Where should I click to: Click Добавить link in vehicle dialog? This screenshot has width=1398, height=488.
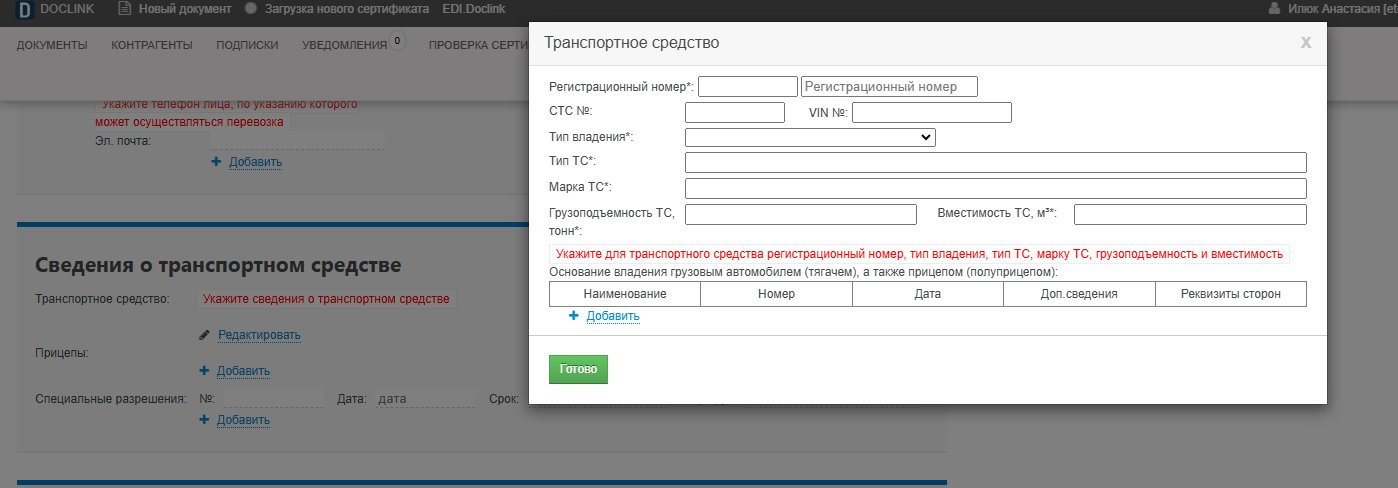coord(613,316)
